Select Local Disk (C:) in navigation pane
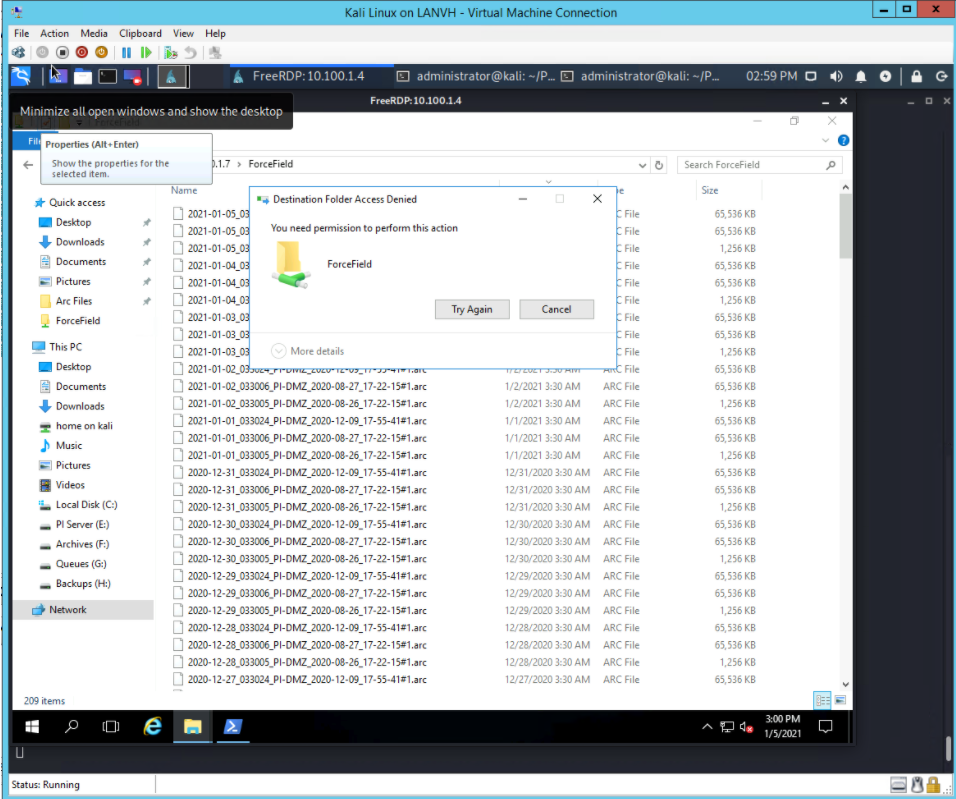This screenshot has height=799, width=956. pyautogui.click(x=87, y=504)
